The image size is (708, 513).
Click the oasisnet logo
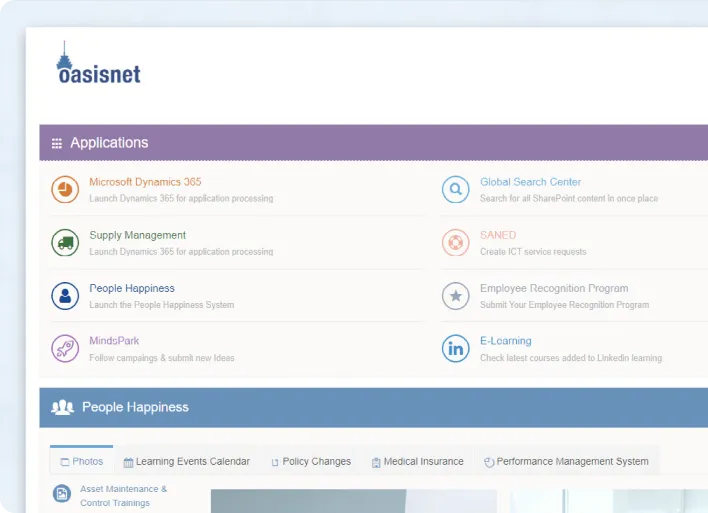pos(98,63)
